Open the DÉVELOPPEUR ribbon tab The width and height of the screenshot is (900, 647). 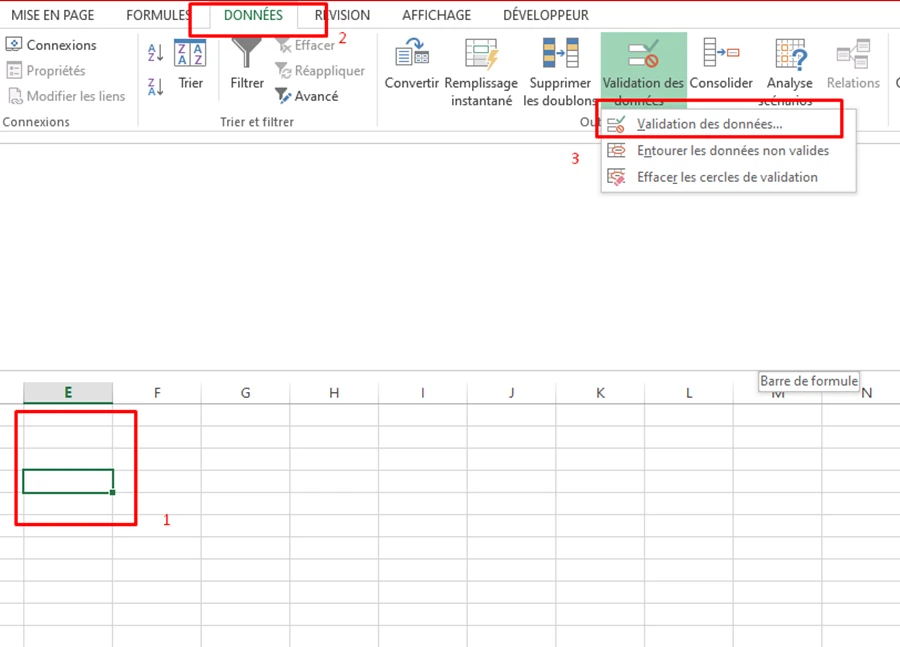pos(545,15)
